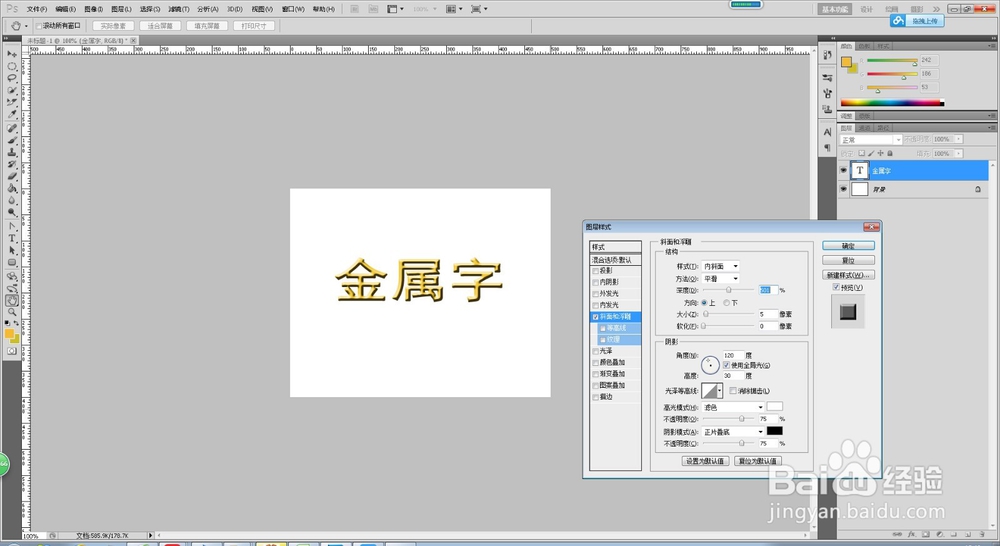Open the layer blend mode 正常 dropdown
This screenshot has width=1000, height=546.
[871, 140]
